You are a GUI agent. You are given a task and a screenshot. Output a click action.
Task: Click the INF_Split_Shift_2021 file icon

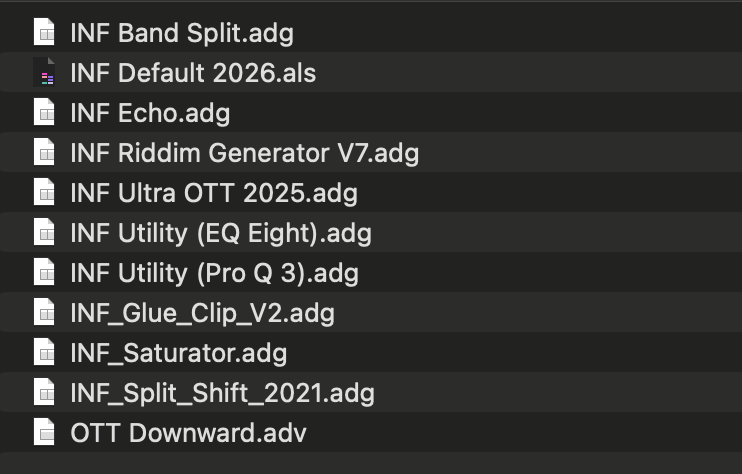click(44, 393)
